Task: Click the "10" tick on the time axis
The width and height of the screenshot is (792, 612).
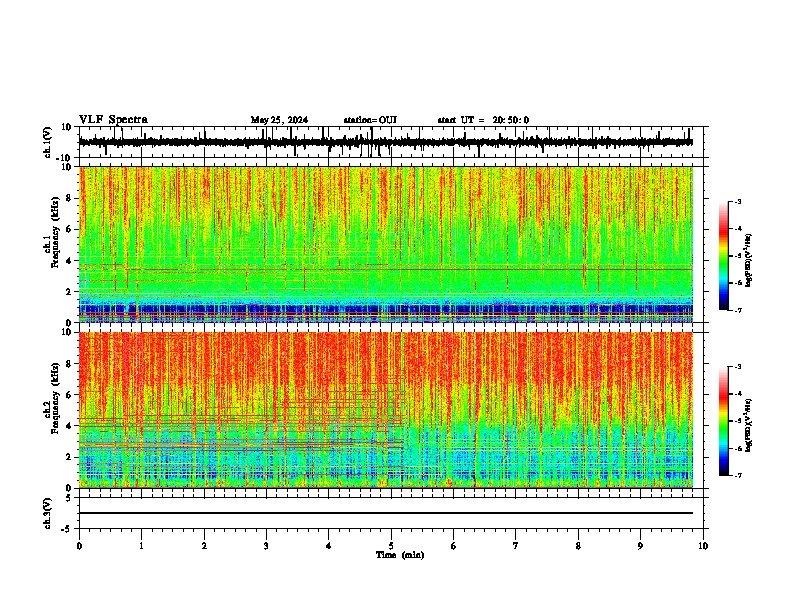Action: tap(703, 546)
